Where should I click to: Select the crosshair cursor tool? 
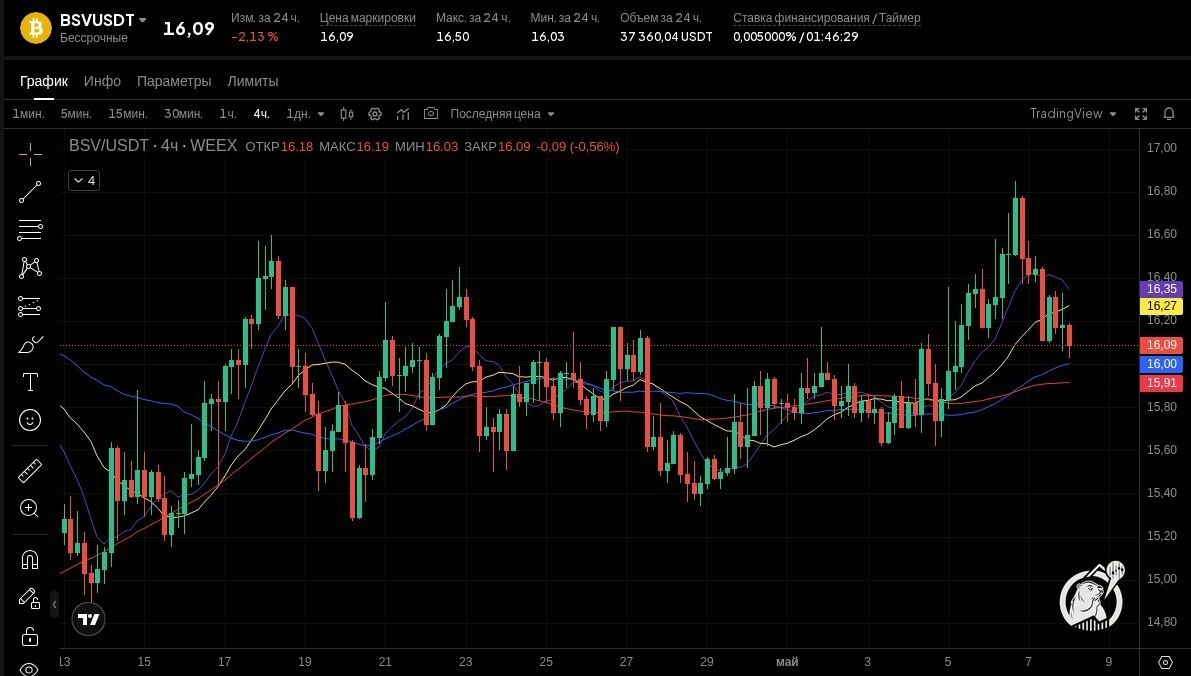click(30, 154)
